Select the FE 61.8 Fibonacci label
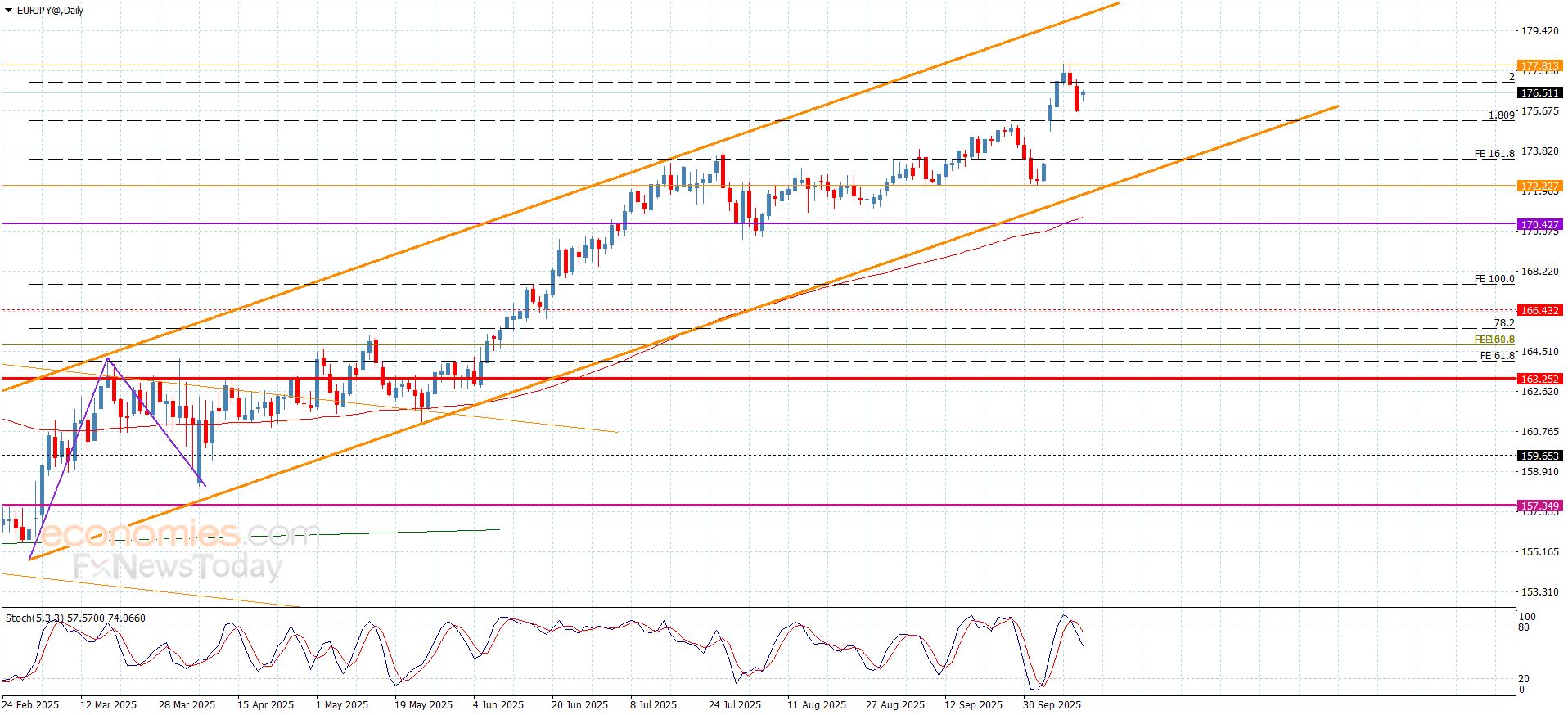Screen dimensions: 1568x715 click(x=1498, y=356)
